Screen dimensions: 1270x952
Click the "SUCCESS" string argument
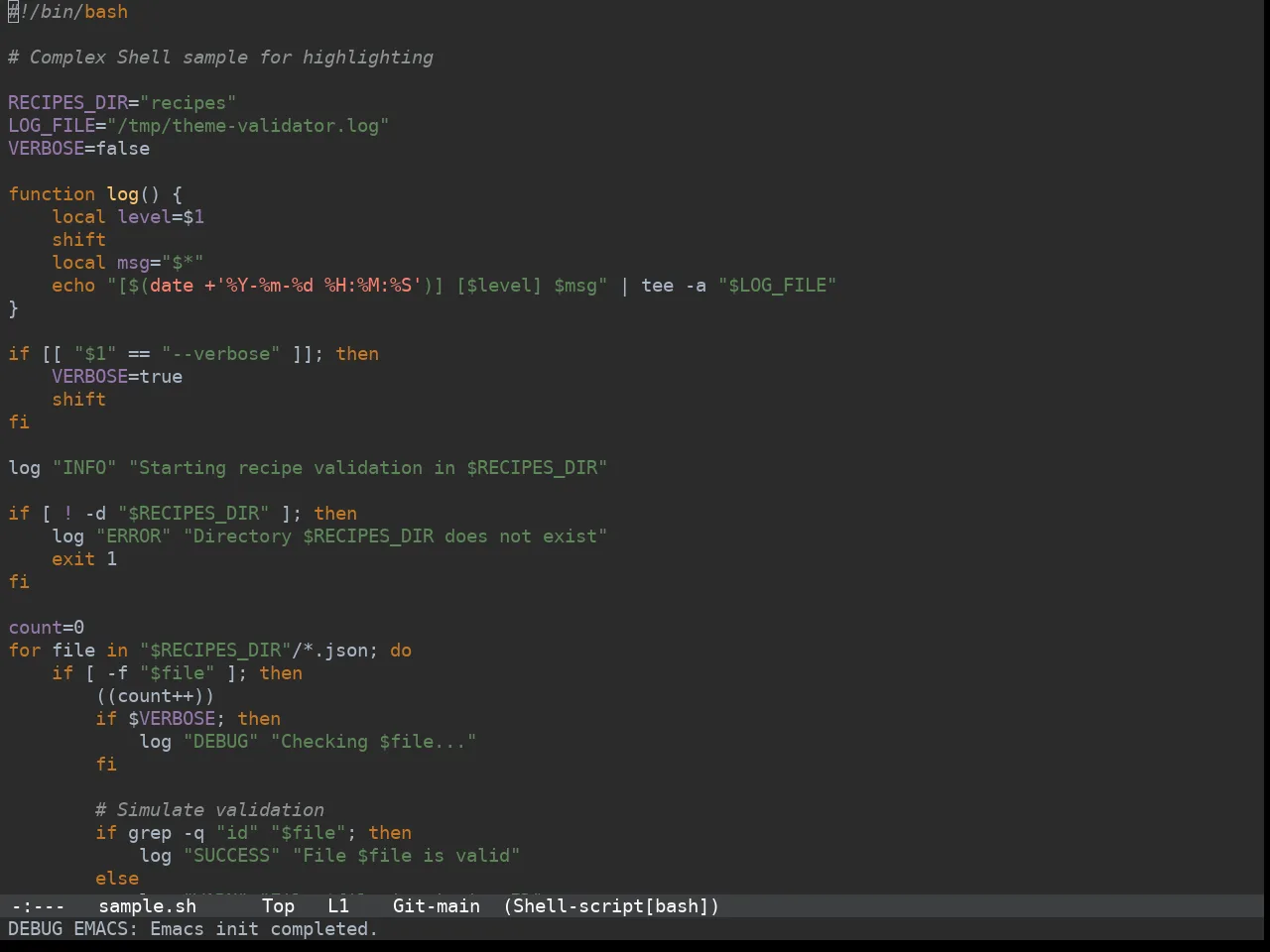tap(232, 856)
